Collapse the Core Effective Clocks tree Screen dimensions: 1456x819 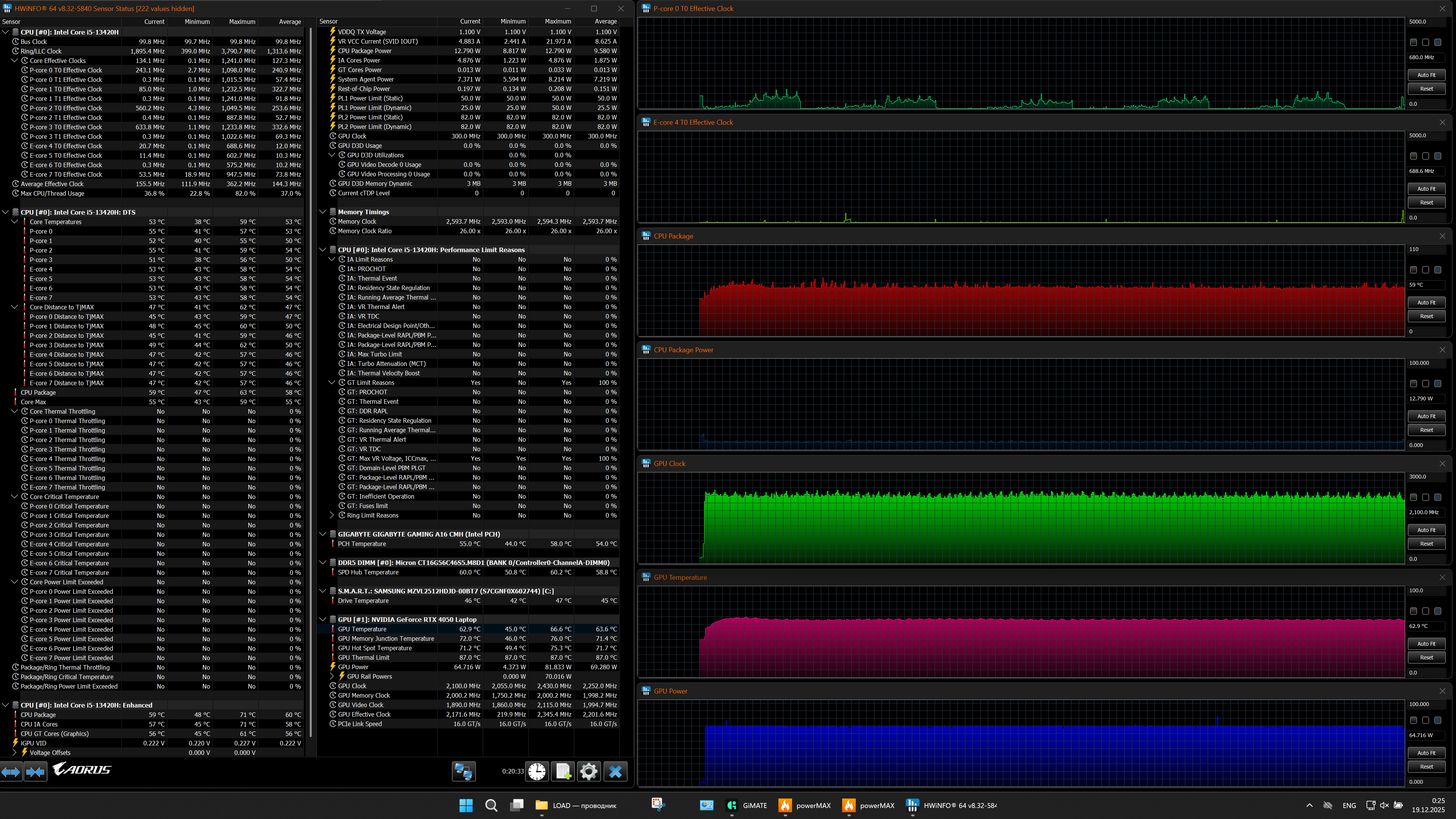tap(15, 61)
